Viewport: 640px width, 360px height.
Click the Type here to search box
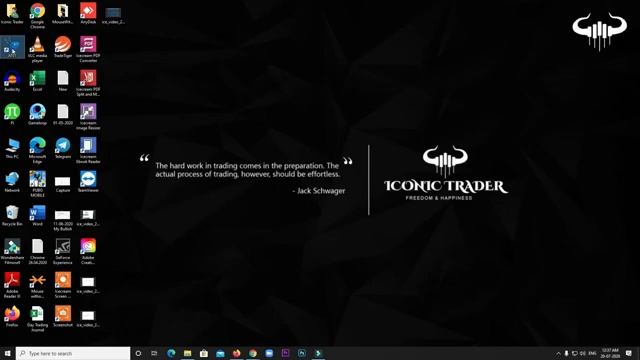coord(73,353)
